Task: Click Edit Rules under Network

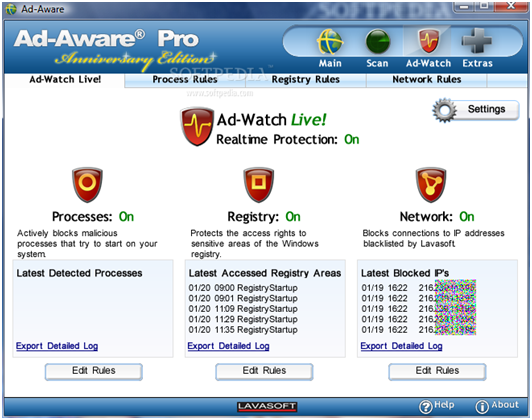Action: coord(437,371)
